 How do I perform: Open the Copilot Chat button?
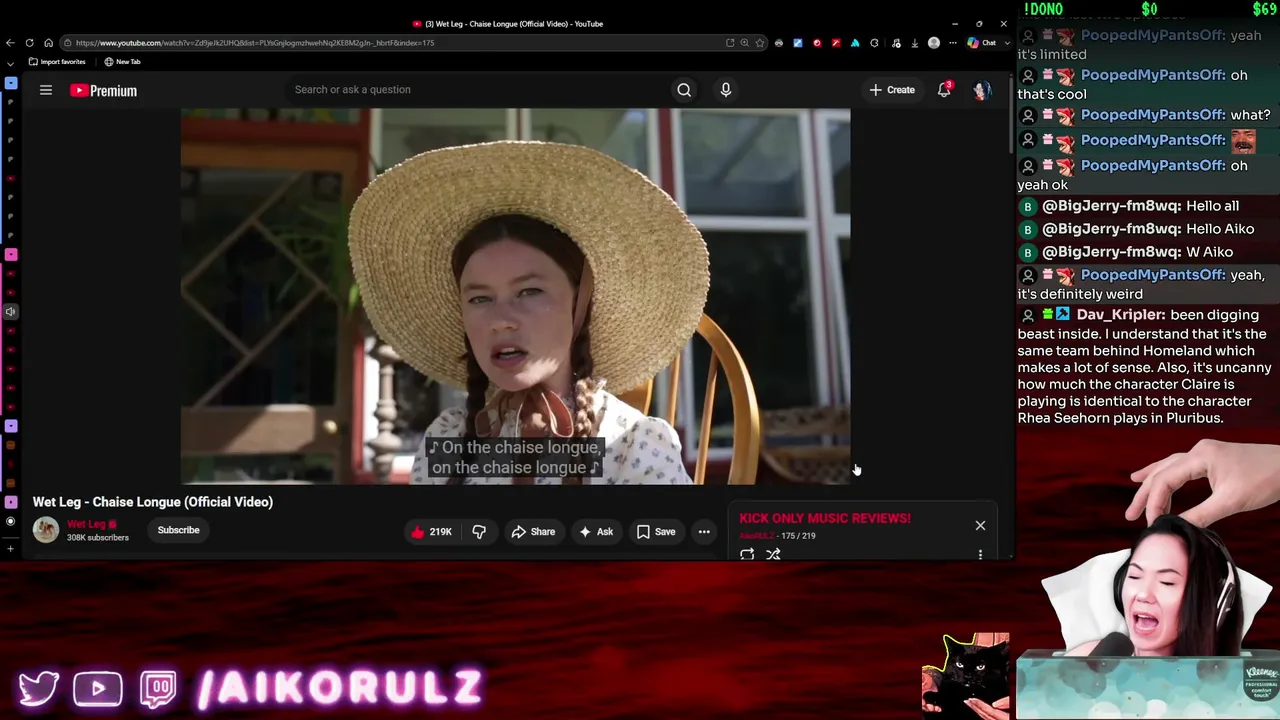(x=982, y=43)
